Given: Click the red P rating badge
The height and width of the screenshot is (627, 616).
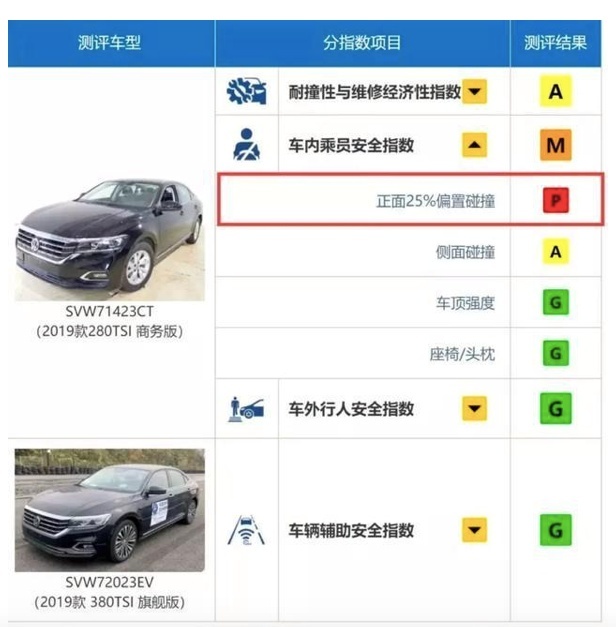Looking at the screenshot, I should click(556, 200).
